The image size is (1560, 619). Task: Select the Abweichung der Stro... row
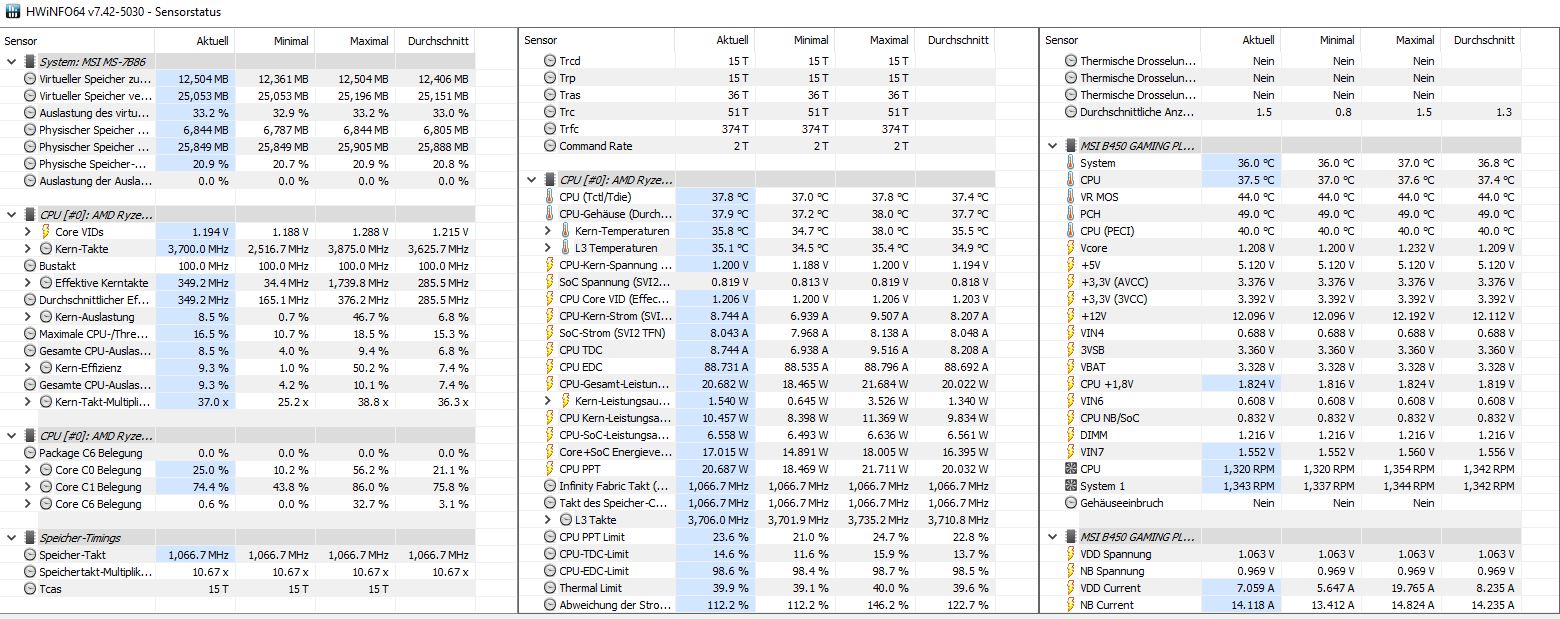click(759, 605)
